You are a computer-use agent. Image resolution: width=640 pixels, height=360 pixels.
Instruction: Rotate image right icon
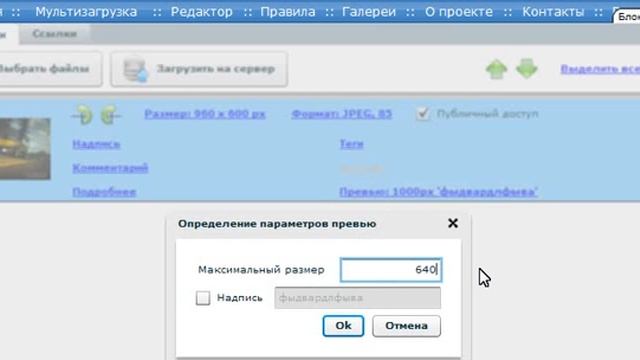click(110, 114)
